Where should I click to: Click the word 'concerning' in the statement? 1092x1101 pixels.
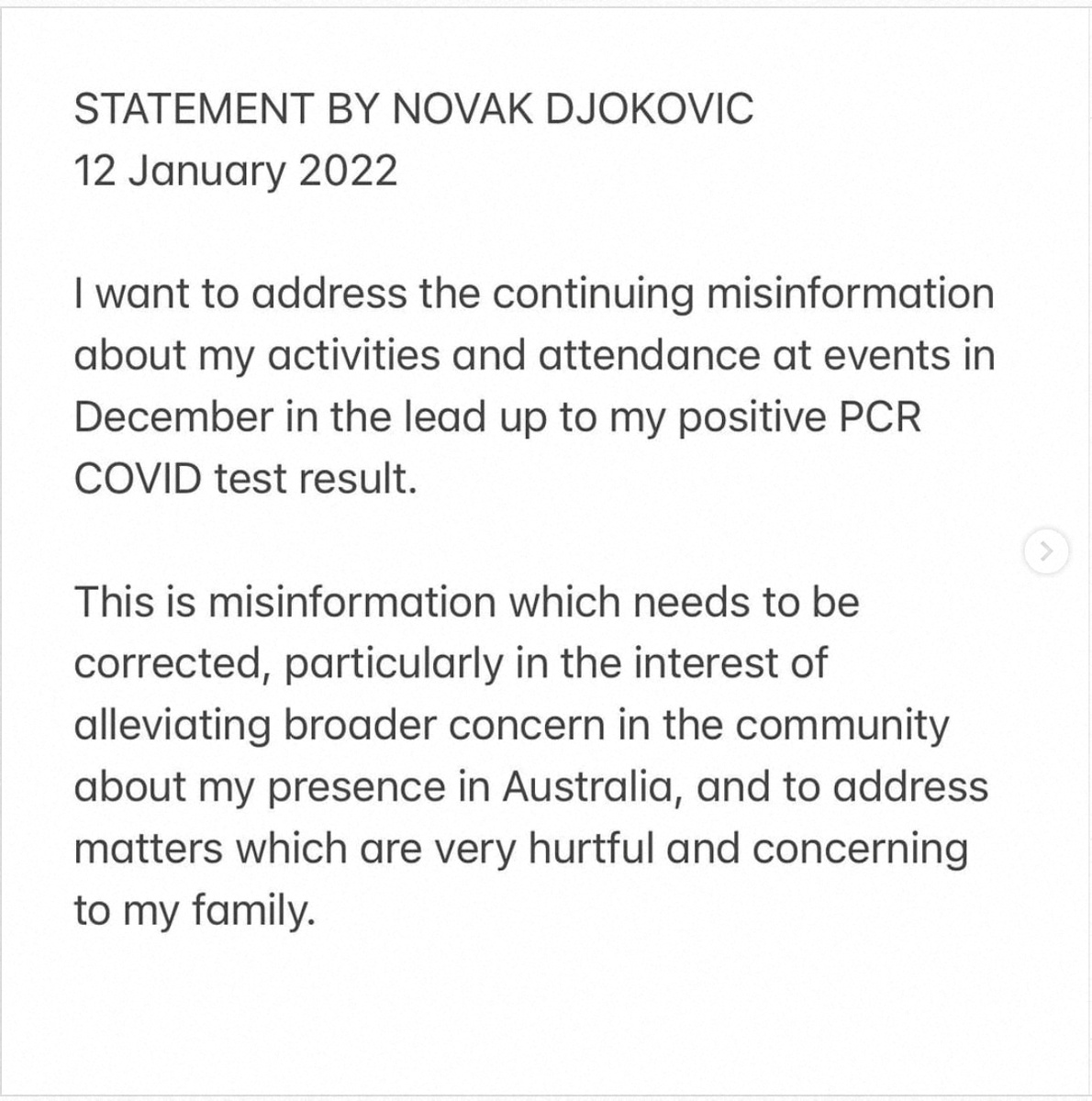pyautogui.click(x=860, y=849)
